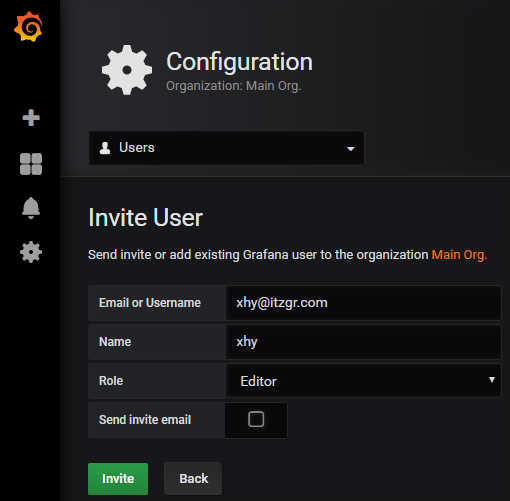Image resolution: width=510 pixels, height=501 pixels.
Task: Click the green Invite button
Action: (x=118, y=479)
